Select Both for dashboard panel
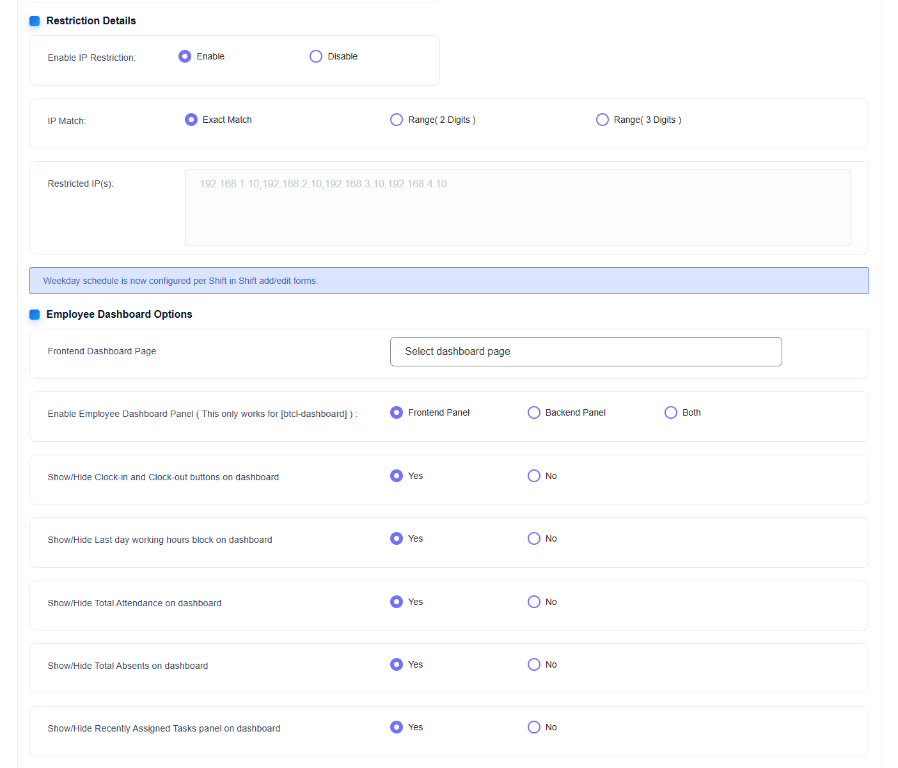Screen dimensions: 898x768 pos(671,412)
